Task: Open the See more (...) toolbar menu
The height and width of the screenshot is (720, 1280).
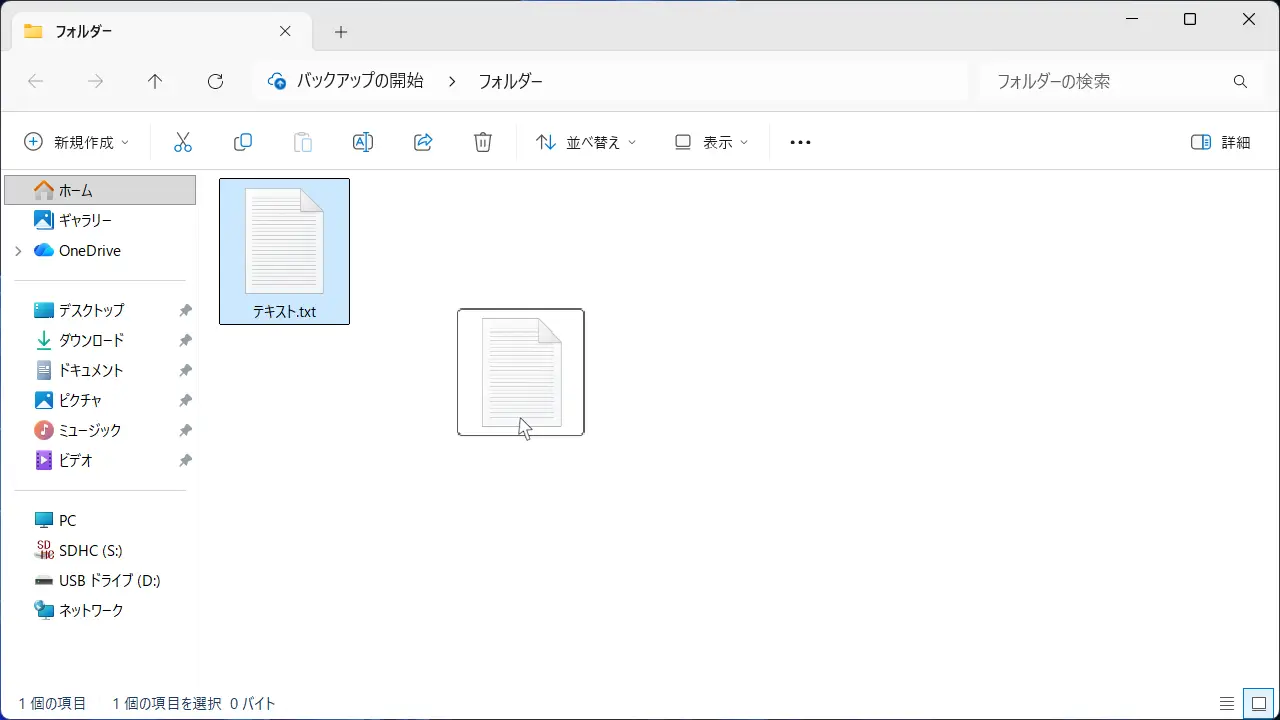Action: 800,142
